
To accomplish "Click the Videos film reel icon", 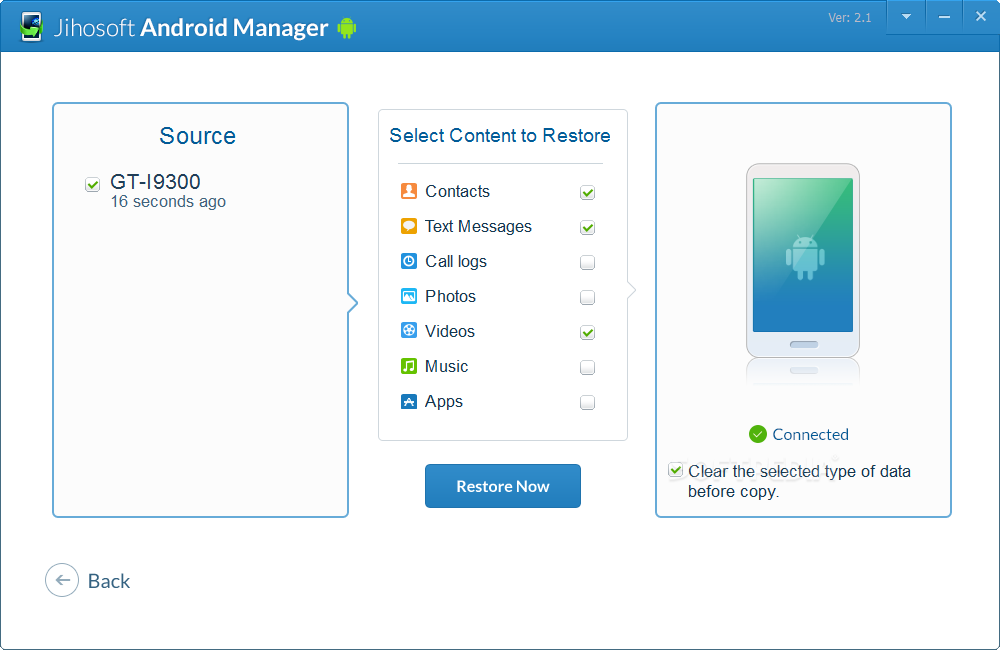I will pyautogui.click(x=409, y=330).
